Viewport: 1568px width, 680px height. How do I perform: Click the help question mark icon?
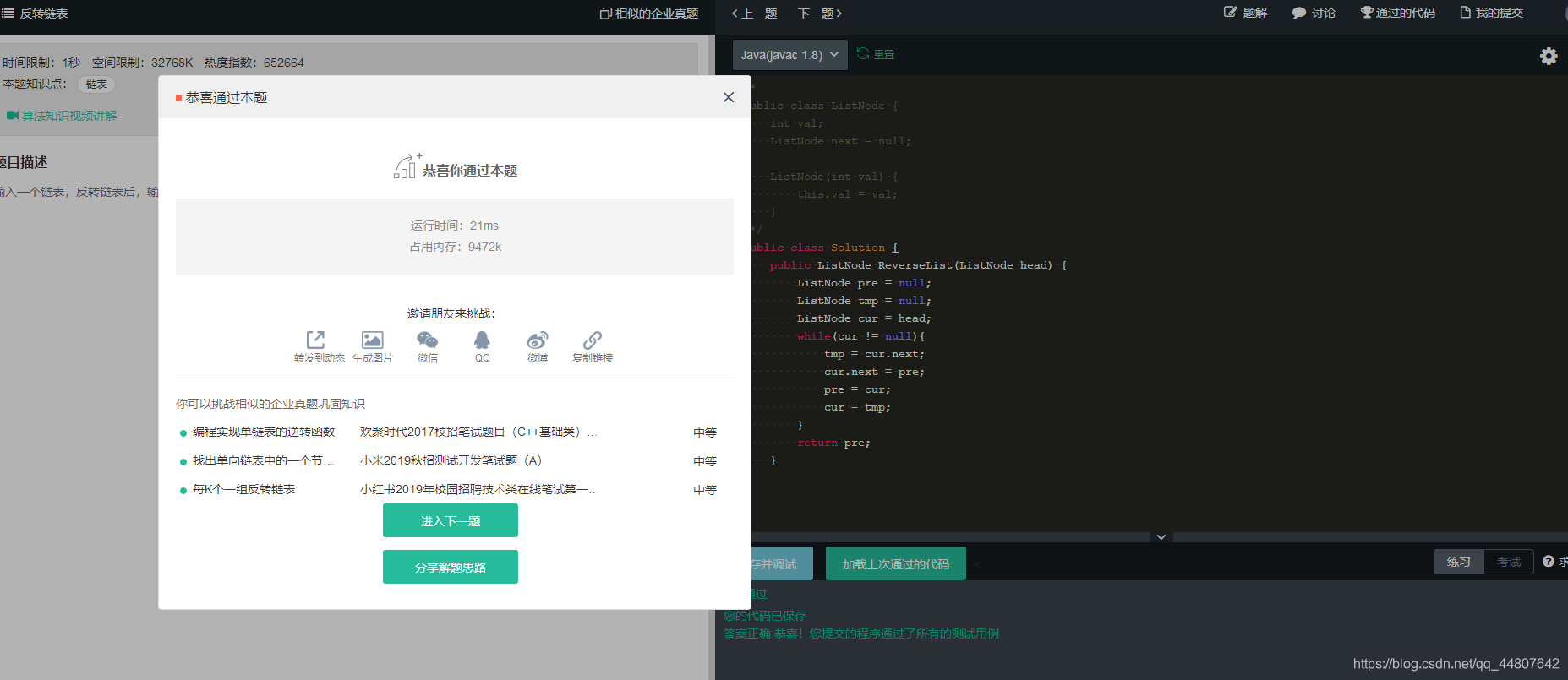pos(1549,561)
